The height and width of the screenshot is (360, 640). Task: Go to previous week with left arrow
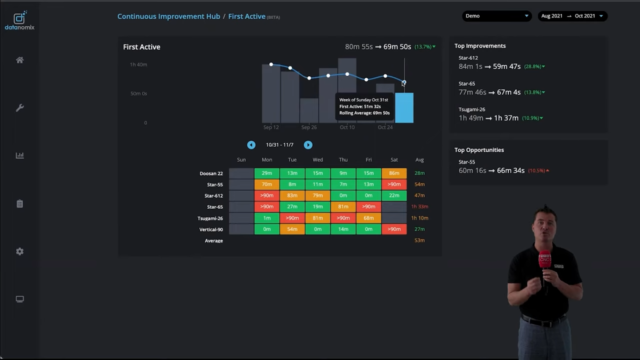click(251, 145)
